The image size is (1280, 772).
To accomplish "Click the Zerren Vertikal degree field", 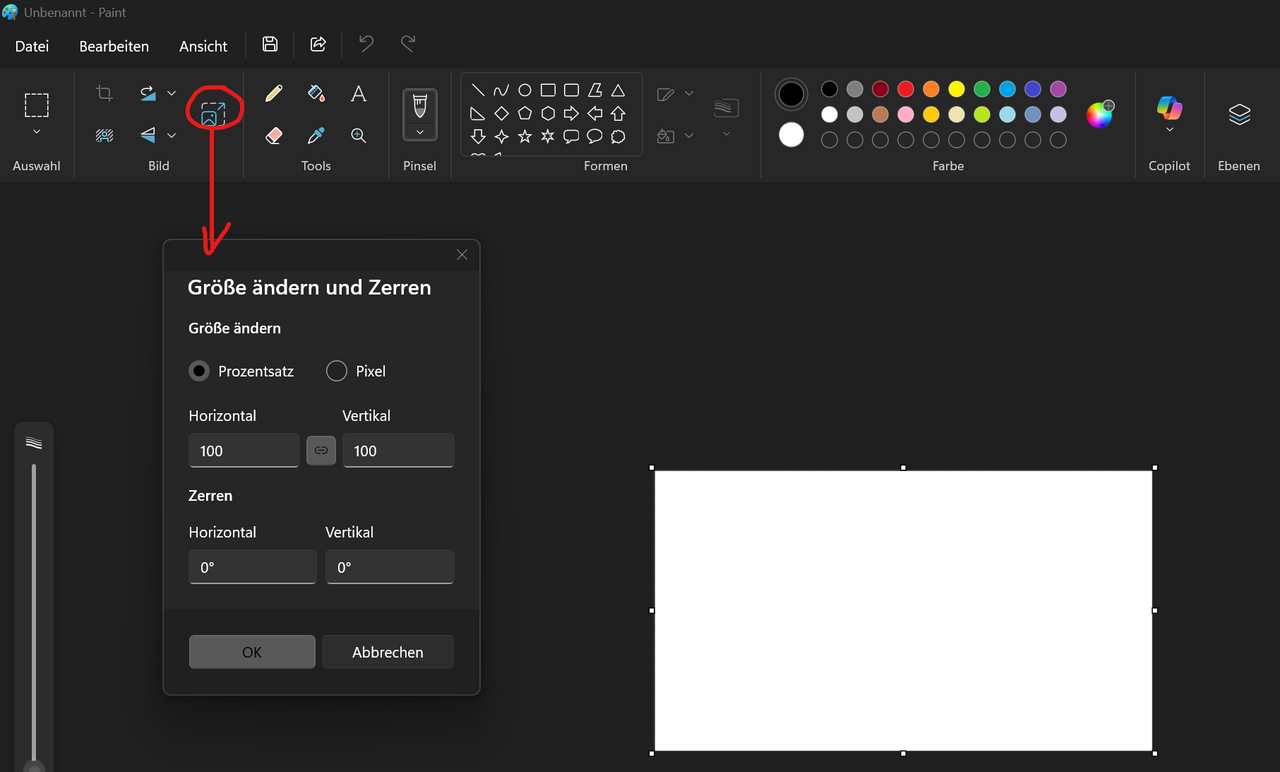I will pyautogui.click(x=390, y=567).
